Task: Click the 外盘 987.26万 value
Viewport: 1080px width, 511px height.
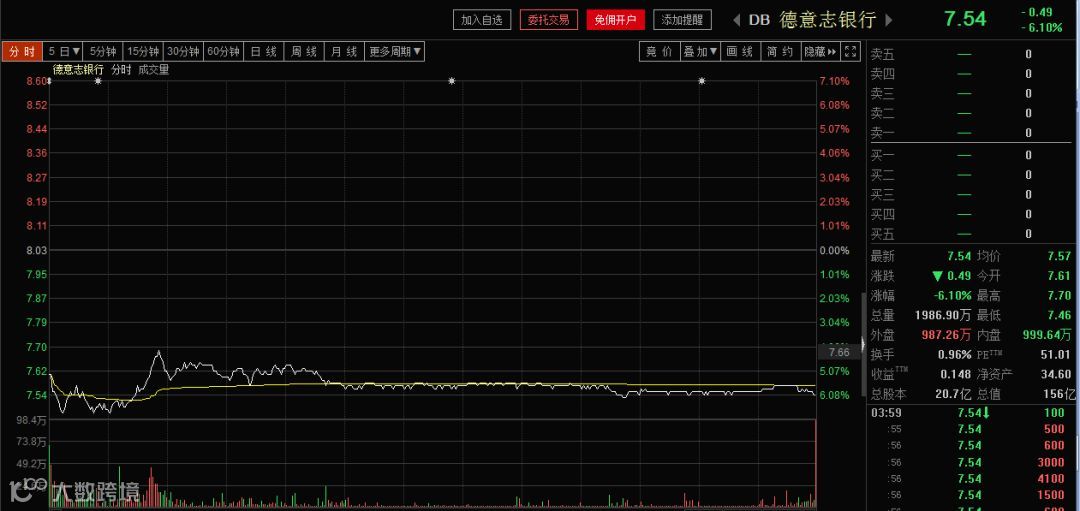Action: [946, 335]
